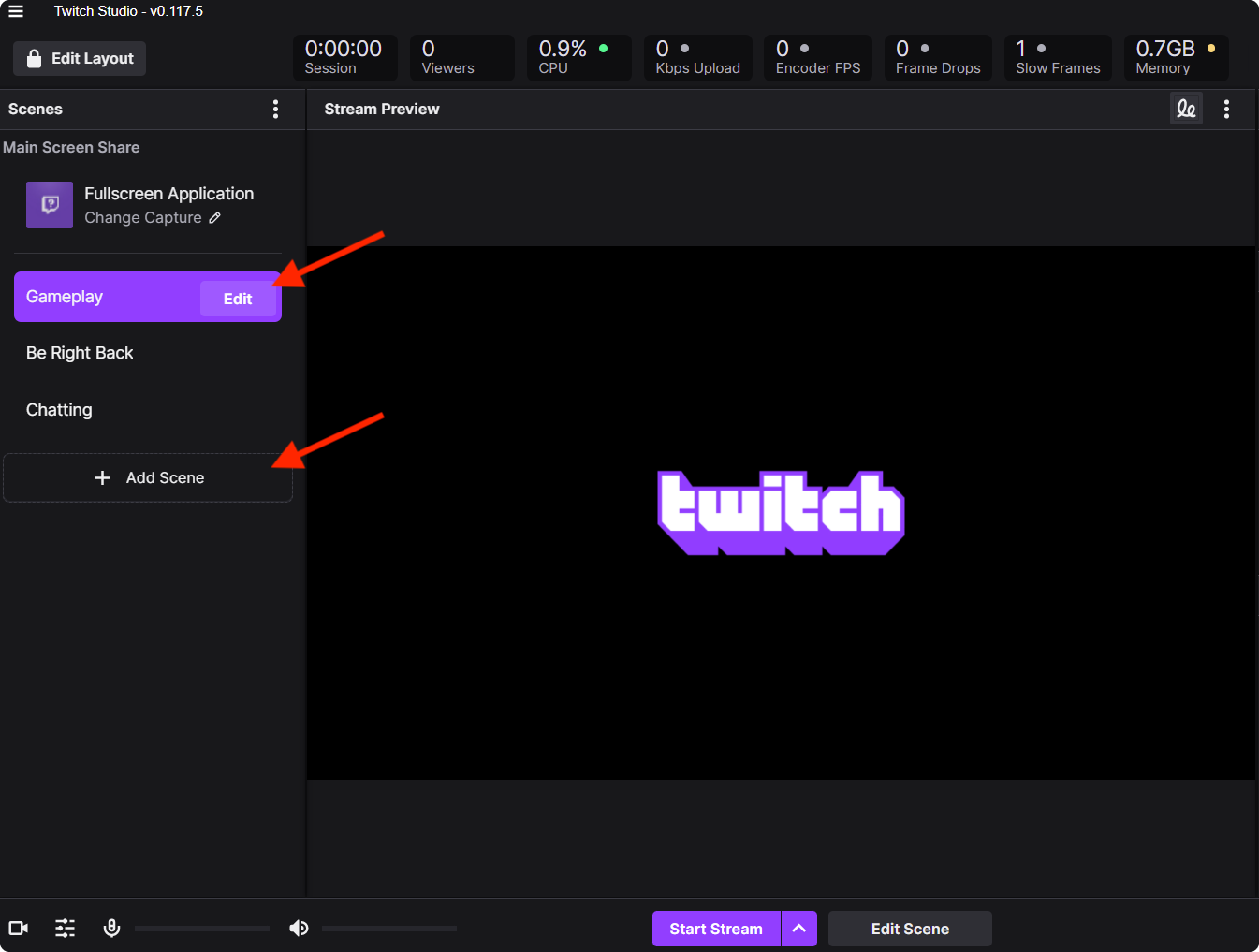This screenshot has height=952, width=1259.
Task: Click the Stream Preview heading
Action: pyautogui.click(x=382, y=109)
